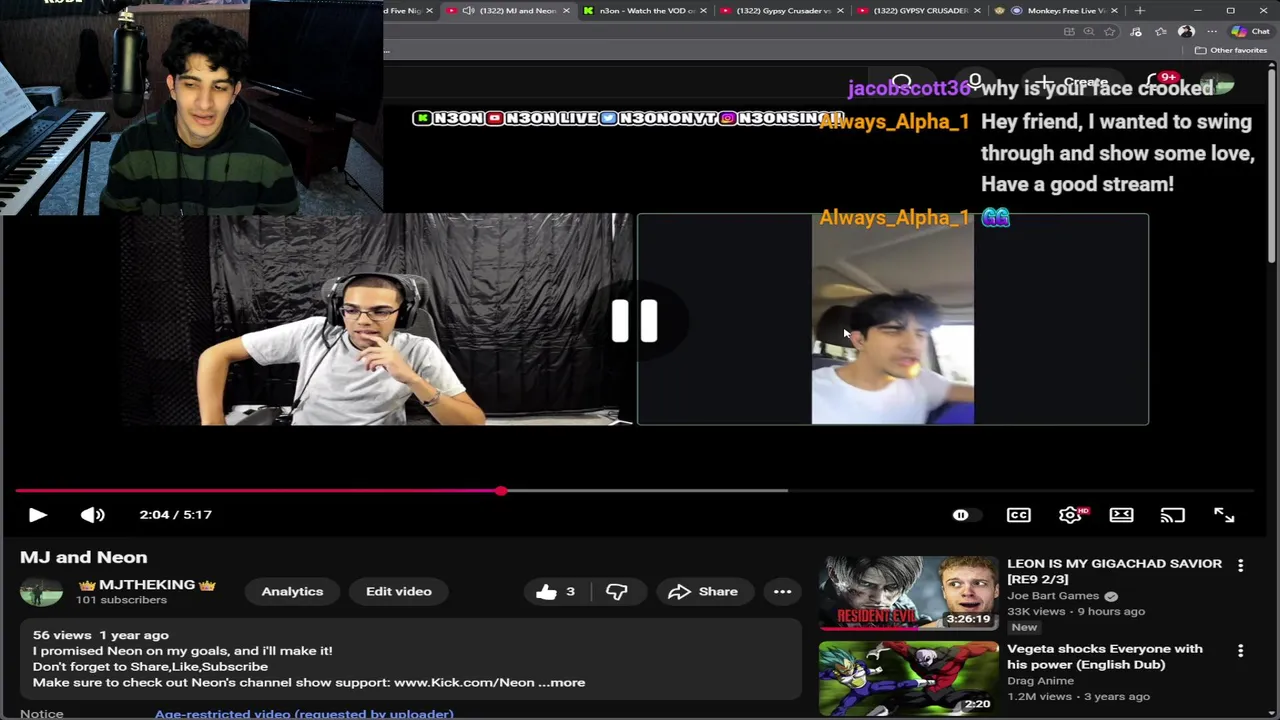The width and height of the screenshot is (1280, 720).
Task: Open the browser Settings and more menu
Action: [1212, 31]
